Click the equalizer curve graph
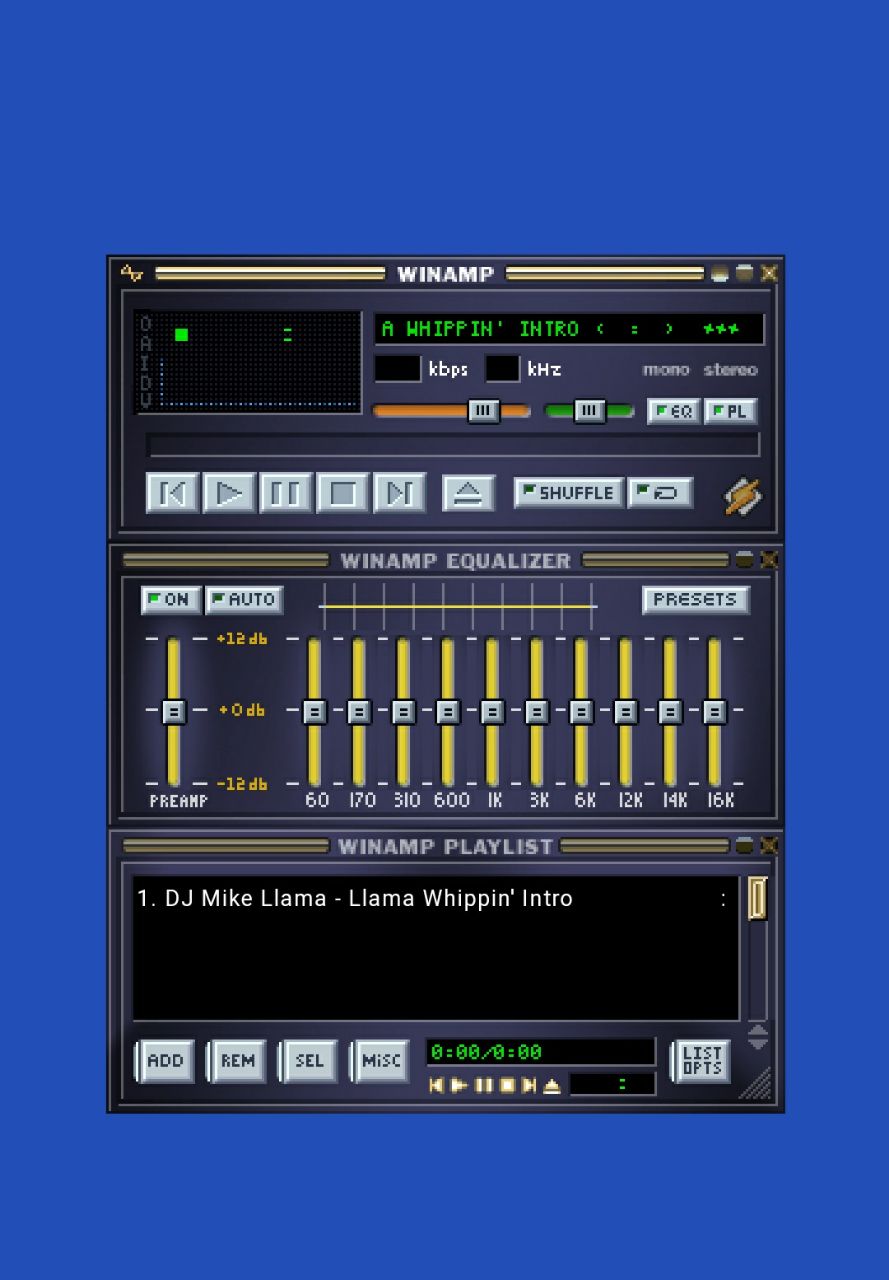The height and width of the screenshot is (1280, 889). [x=459, y=607]
